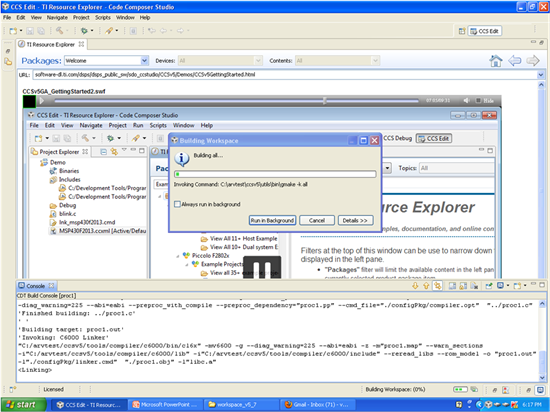Click the status bar icon left of Licensed
This screenshot has height=412, width=550.
coord(13,389)
